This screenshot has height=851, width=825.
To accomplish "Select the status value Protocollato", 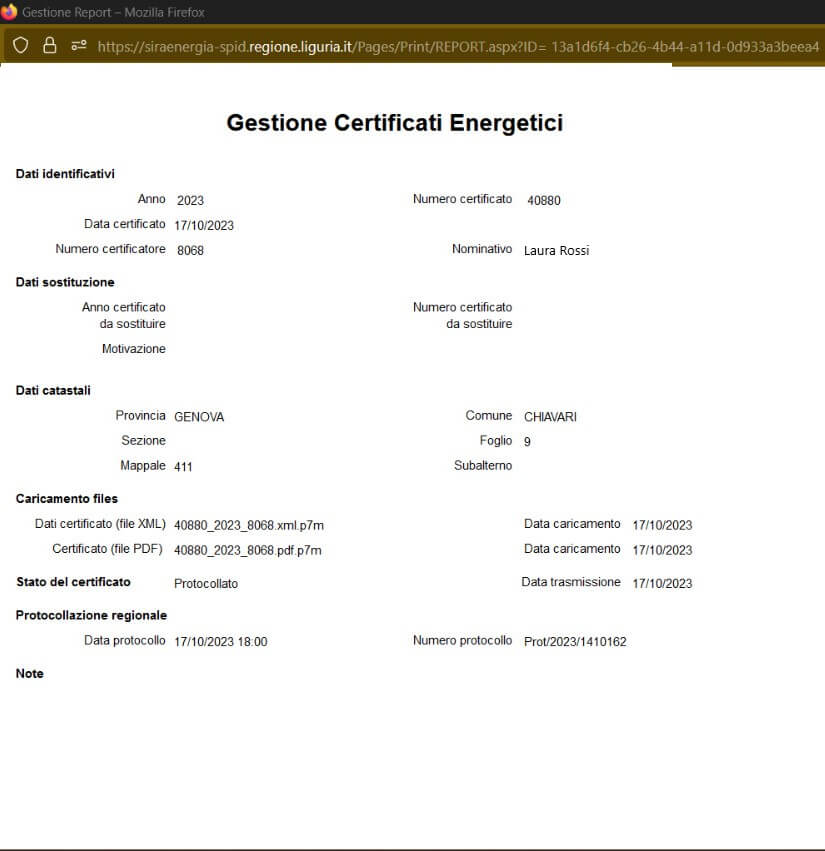I will pos(206,583).
